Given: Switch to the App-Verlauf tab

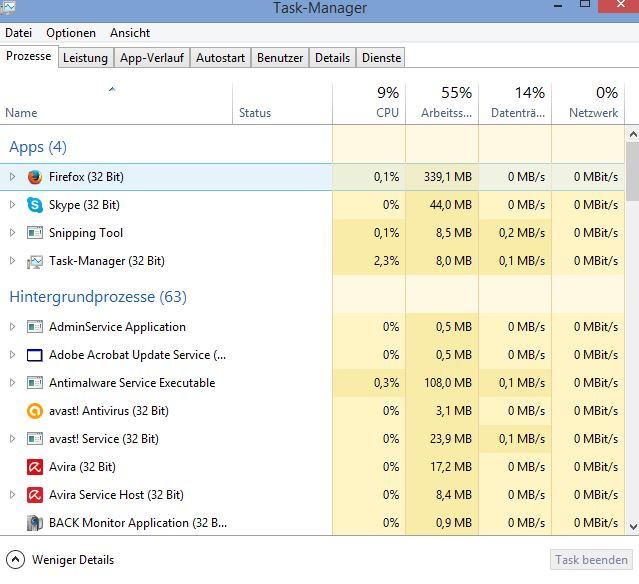Looking at the screenshot, I should tap(152, 58).
